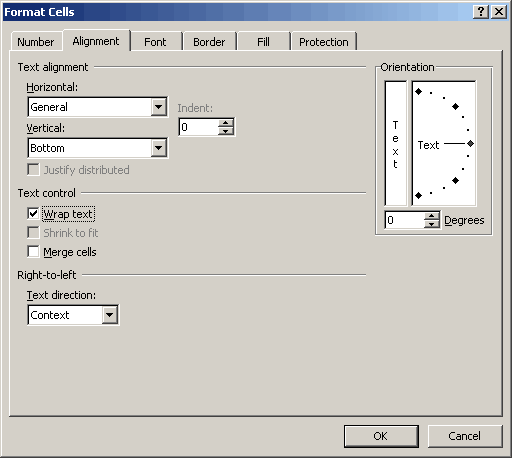Increase the Indent spinner up arrow
The width and height of the screenshot is (512, 458).
[x=226, y=123]
